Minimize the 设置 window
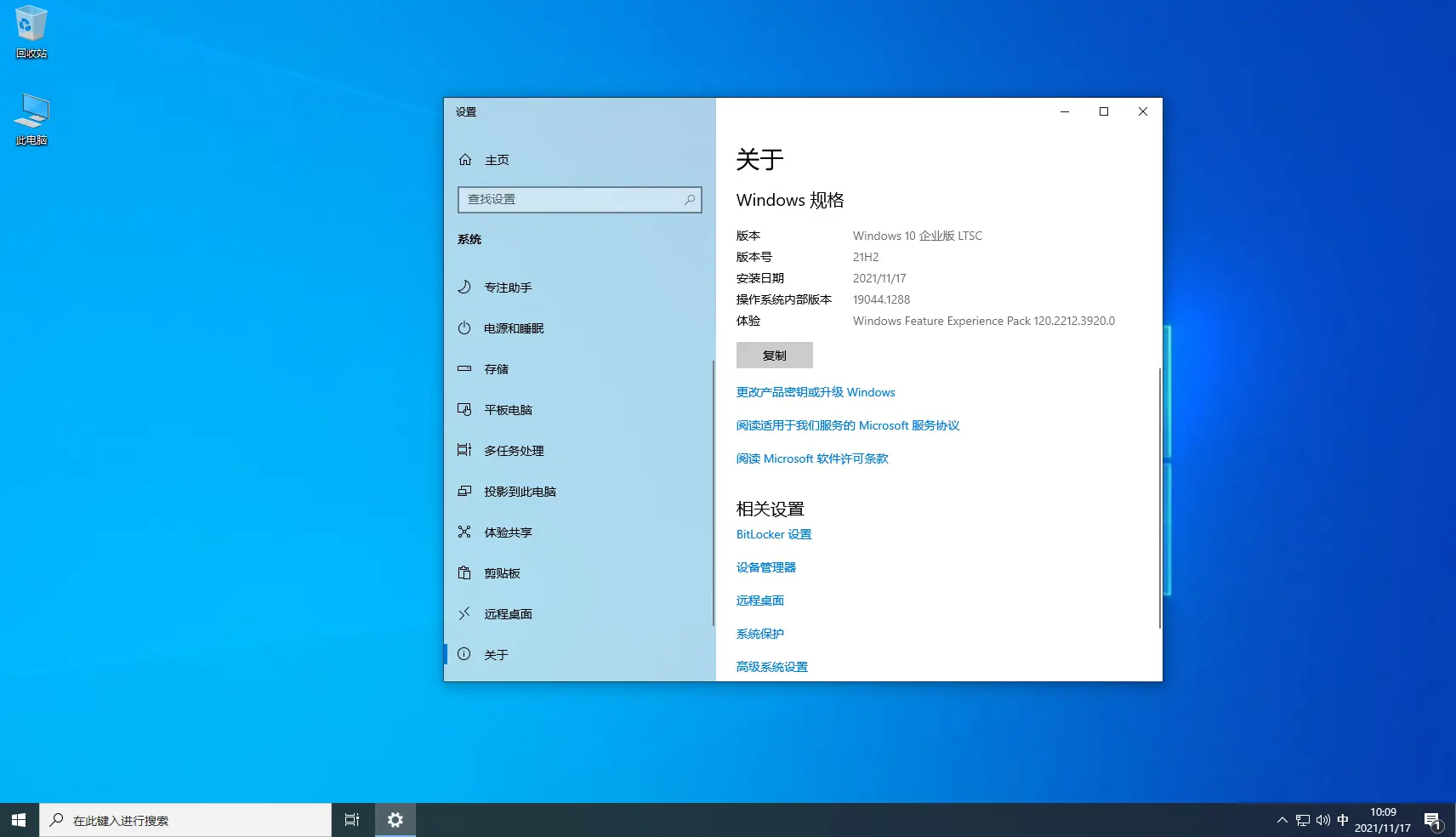 pos(1065,111)
